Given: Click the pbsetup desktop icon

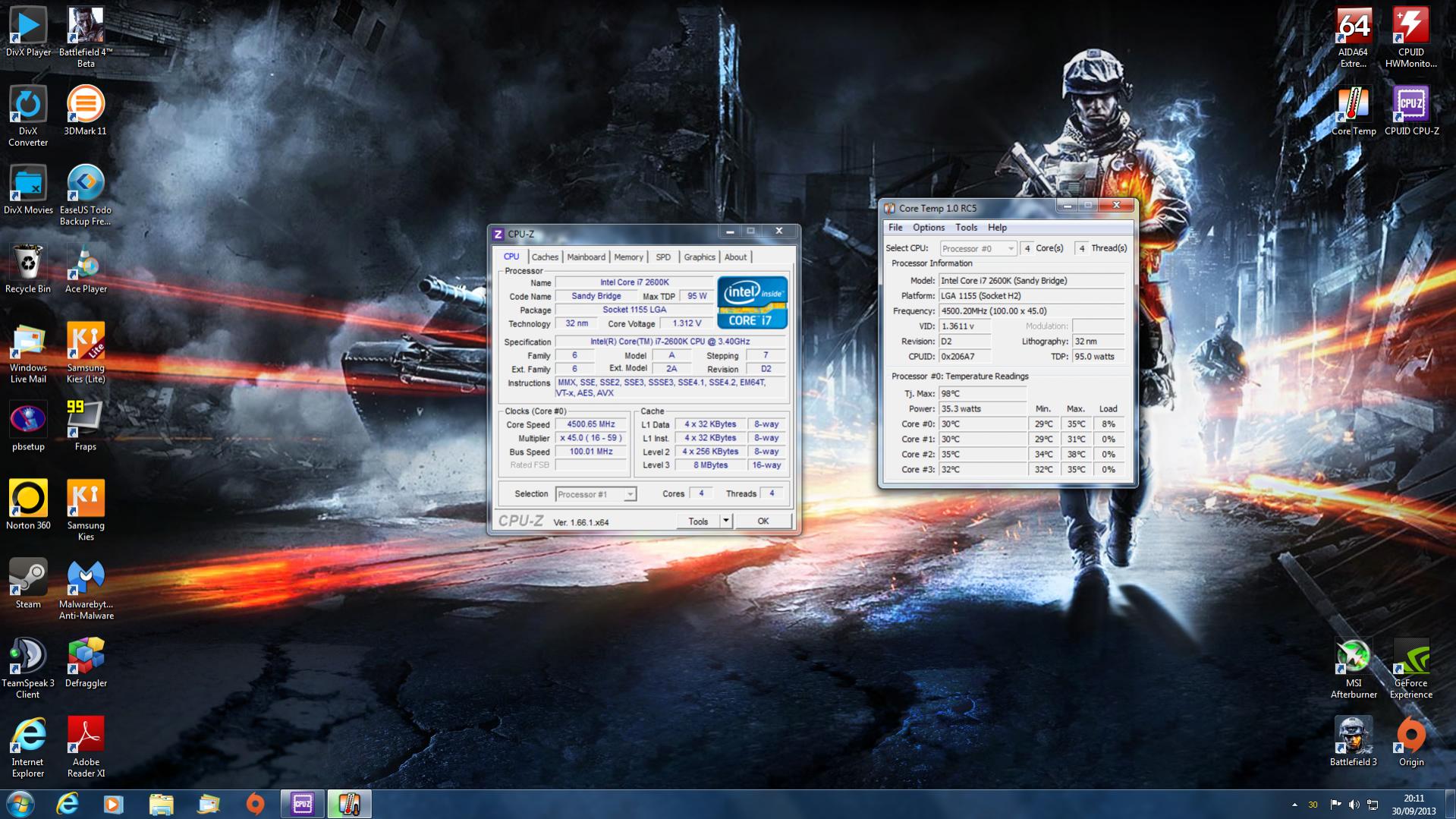Looking at the screenshot, I should 28,427.
